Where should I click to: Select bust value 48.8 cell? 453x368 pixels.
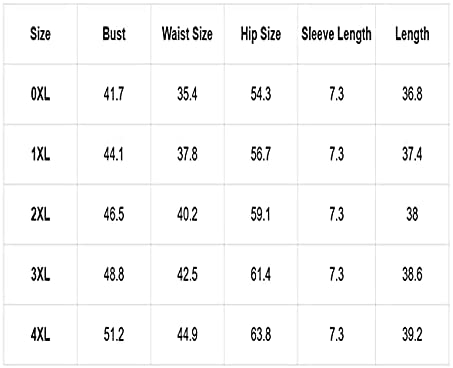114,275
